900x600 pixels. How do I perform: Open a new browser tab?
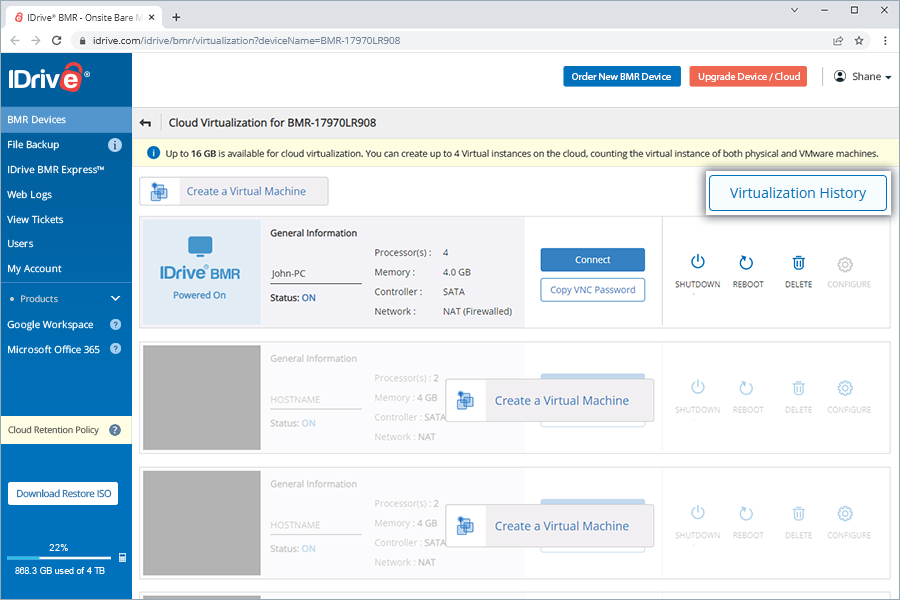177,17
